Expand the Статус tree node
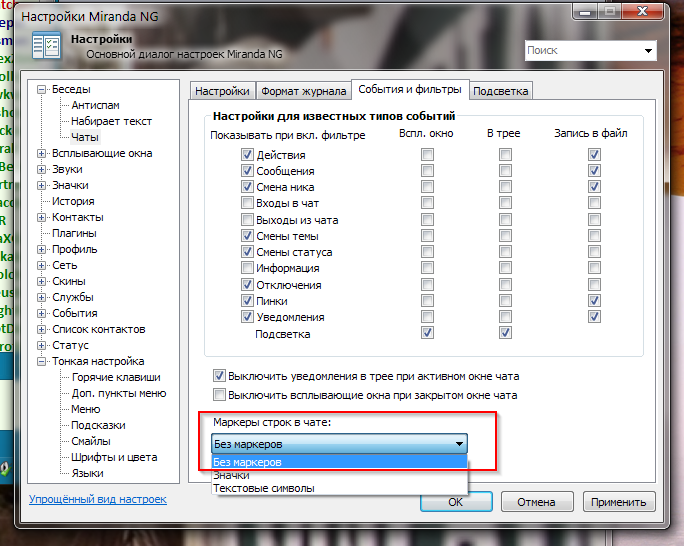Image resolution: width=684 pixels, height=546 pixels. tap(41, 345)
